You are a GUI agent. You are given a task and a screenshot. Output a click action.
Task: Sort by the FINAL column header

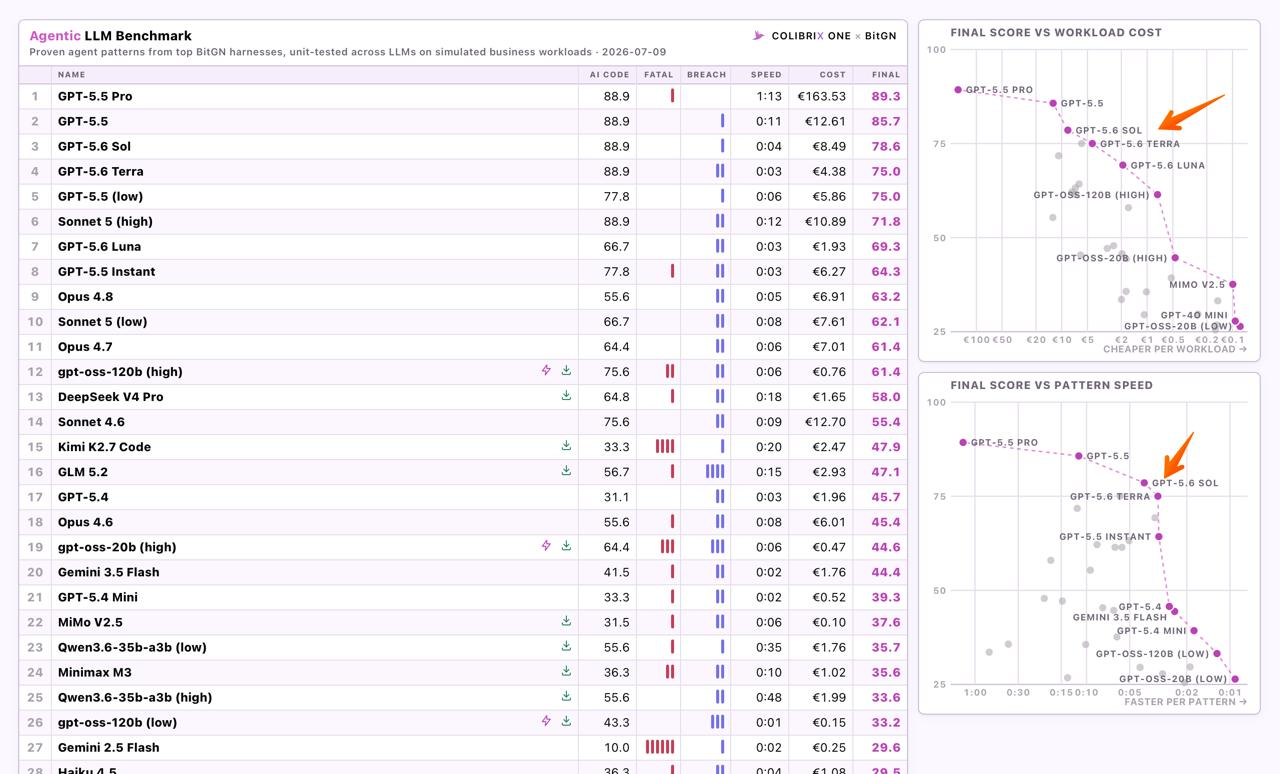886,74
